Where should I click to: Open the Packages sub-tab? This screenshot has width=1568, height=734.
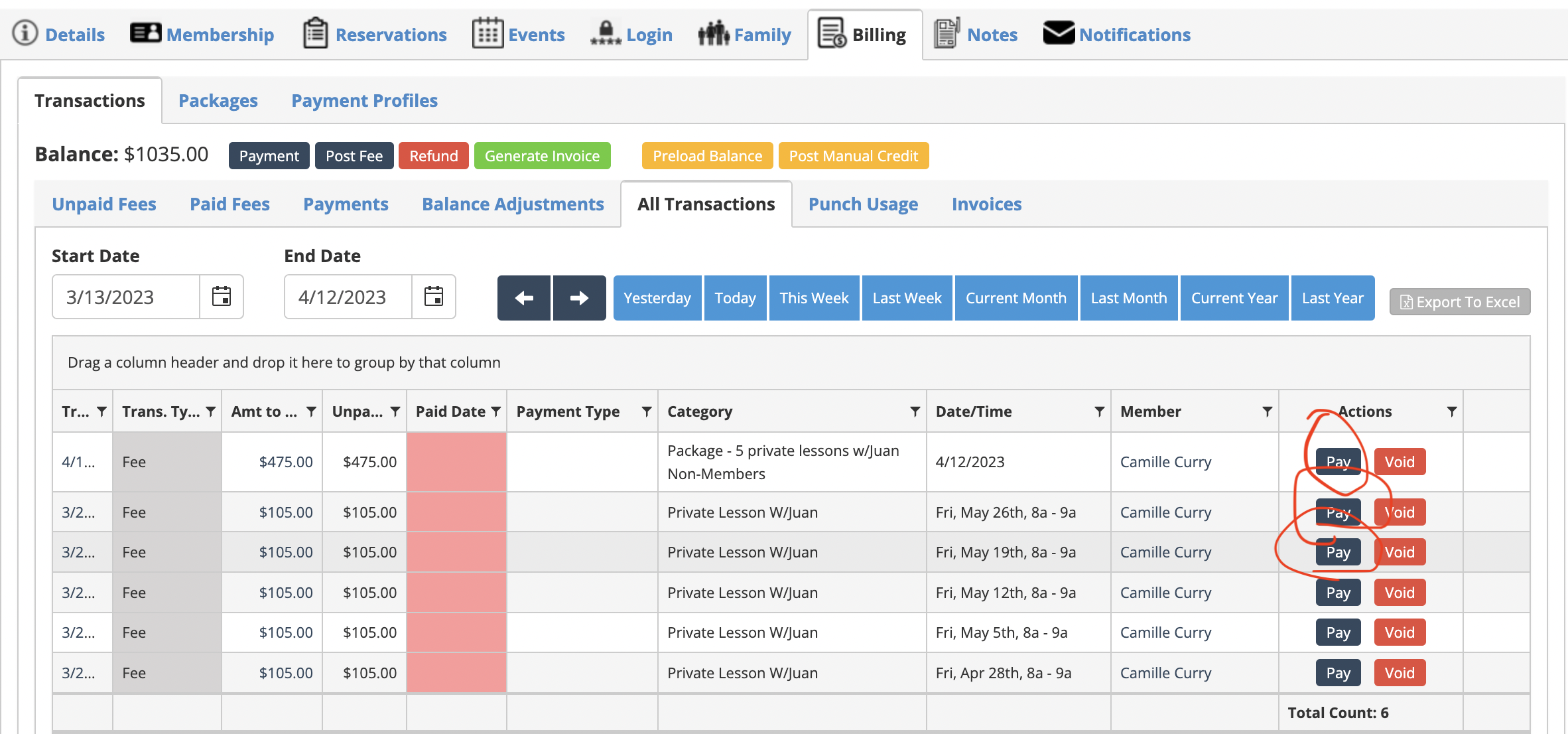coord(218,101)
